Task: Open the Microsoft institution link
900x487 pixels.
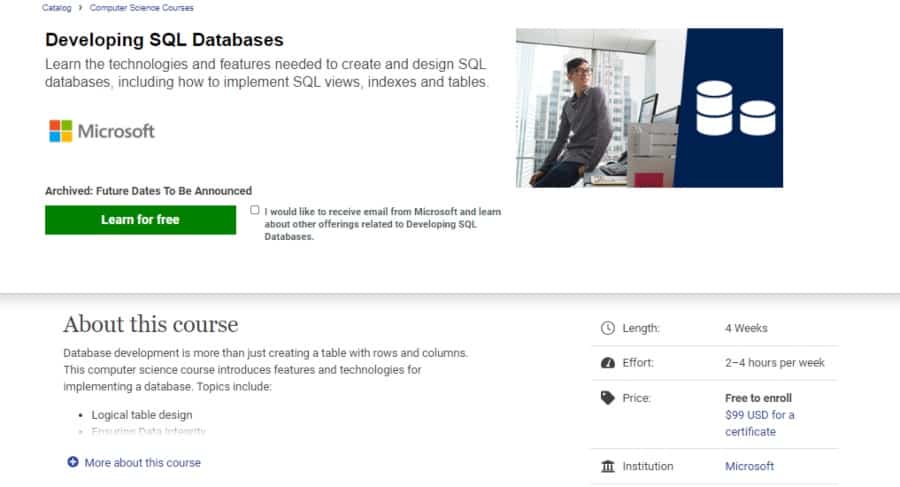Action: point(749,466)
